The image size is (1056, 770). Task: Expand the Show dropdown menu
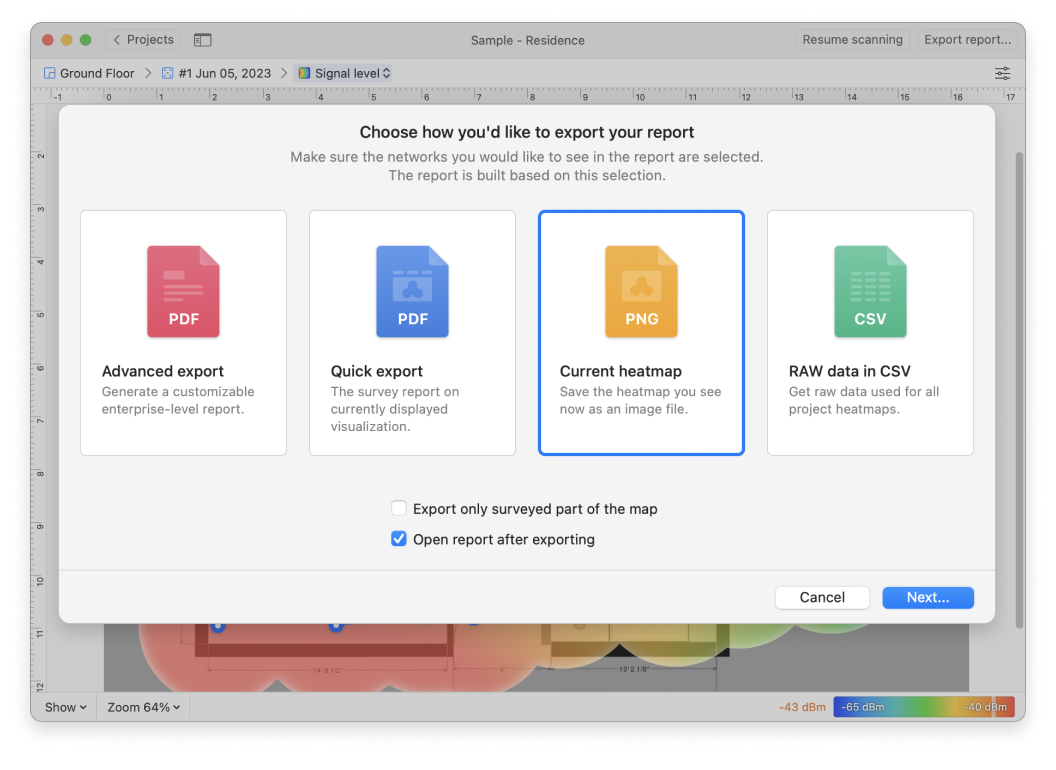[66, 707]
